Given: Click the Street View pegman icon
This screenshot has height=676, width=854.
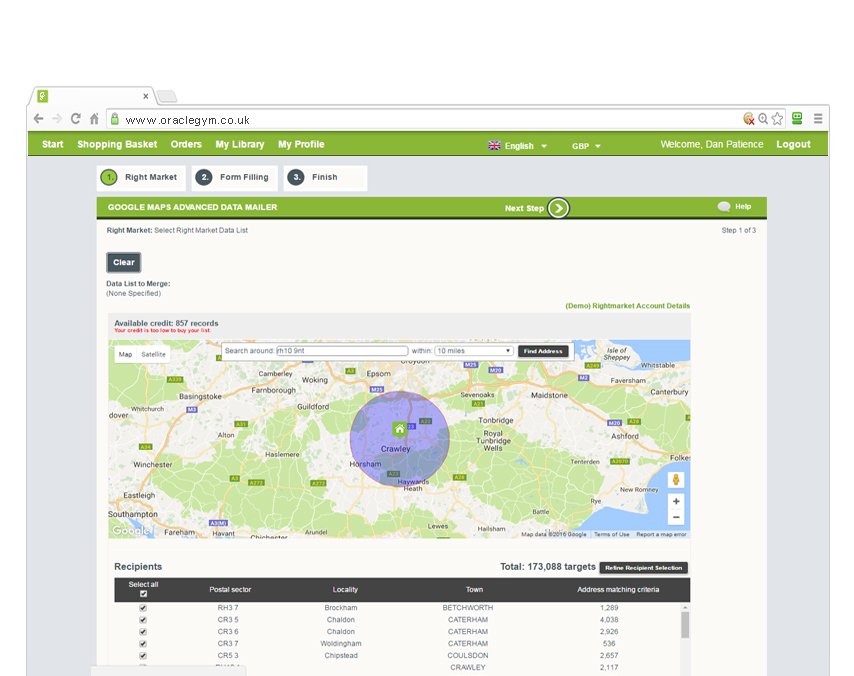Looking at the screenshot, I should (x=676, y=480).
